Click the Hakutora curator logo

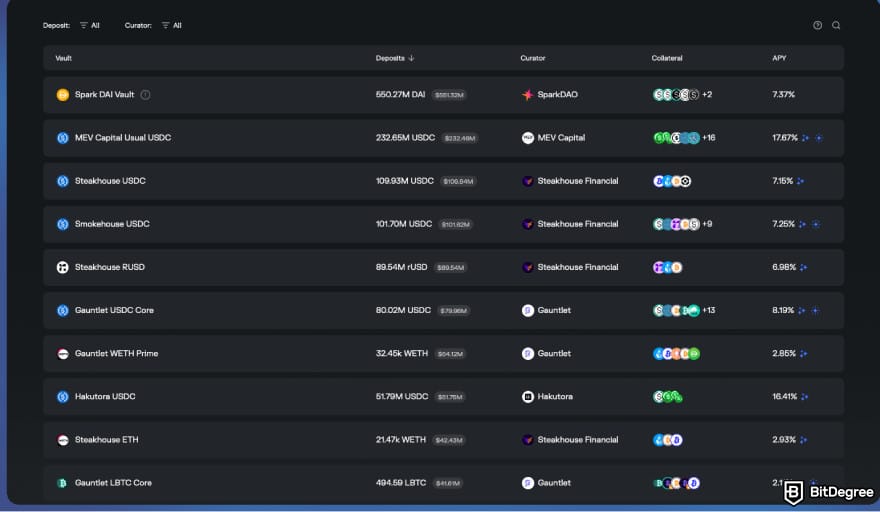(x=528, y=397)
